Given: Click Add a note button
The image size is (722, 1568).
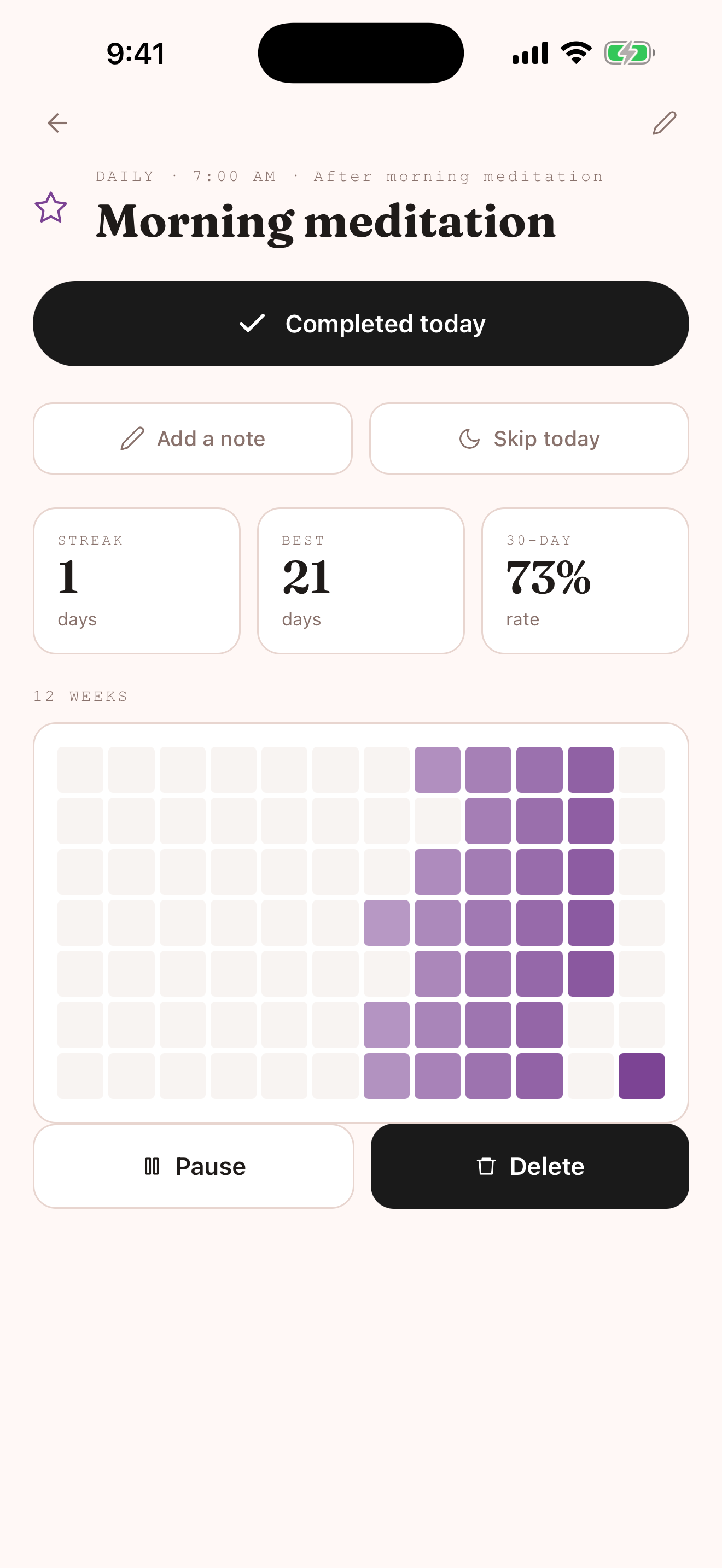Looking at the screenshot, I should point(193,438).
